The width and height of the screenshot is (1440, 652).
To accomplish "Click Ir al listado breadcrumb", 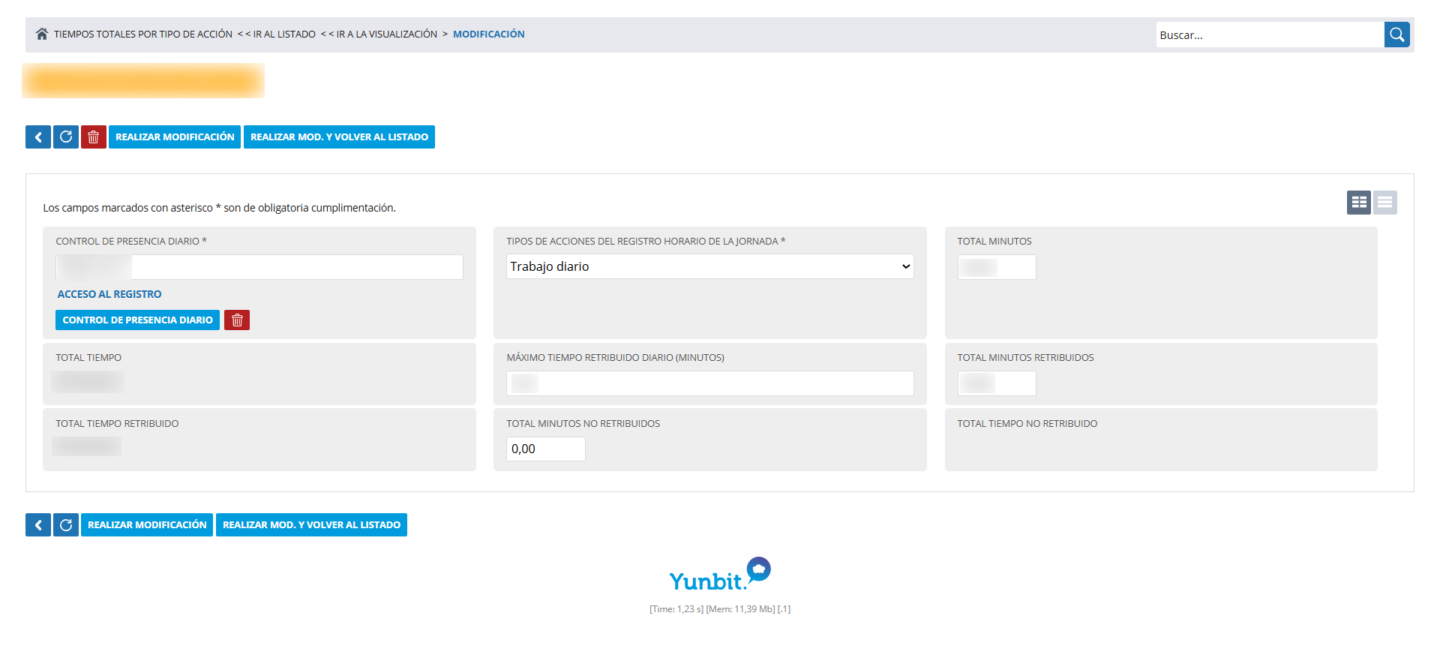I will tap(276, 34).
